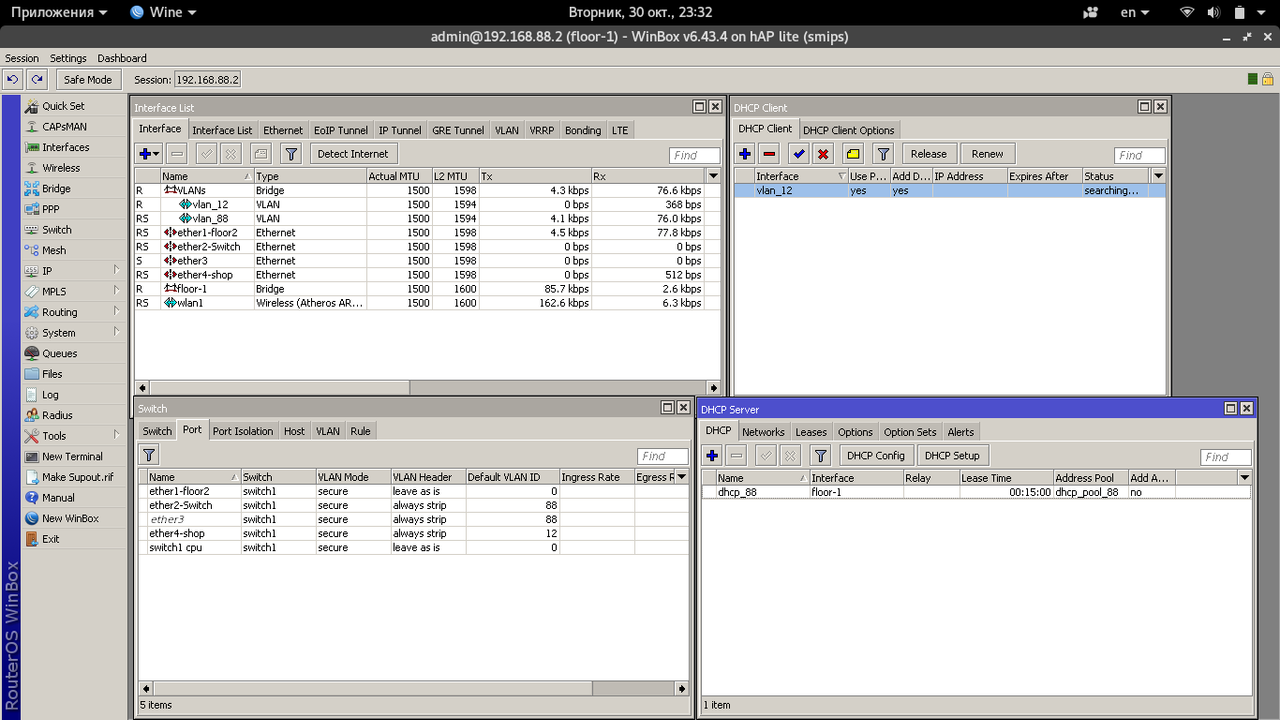The height and width of the screenshot is (720, 1280).
Task: Click the enable checkmark icon in DHCP Client
Action: point(798,154)
